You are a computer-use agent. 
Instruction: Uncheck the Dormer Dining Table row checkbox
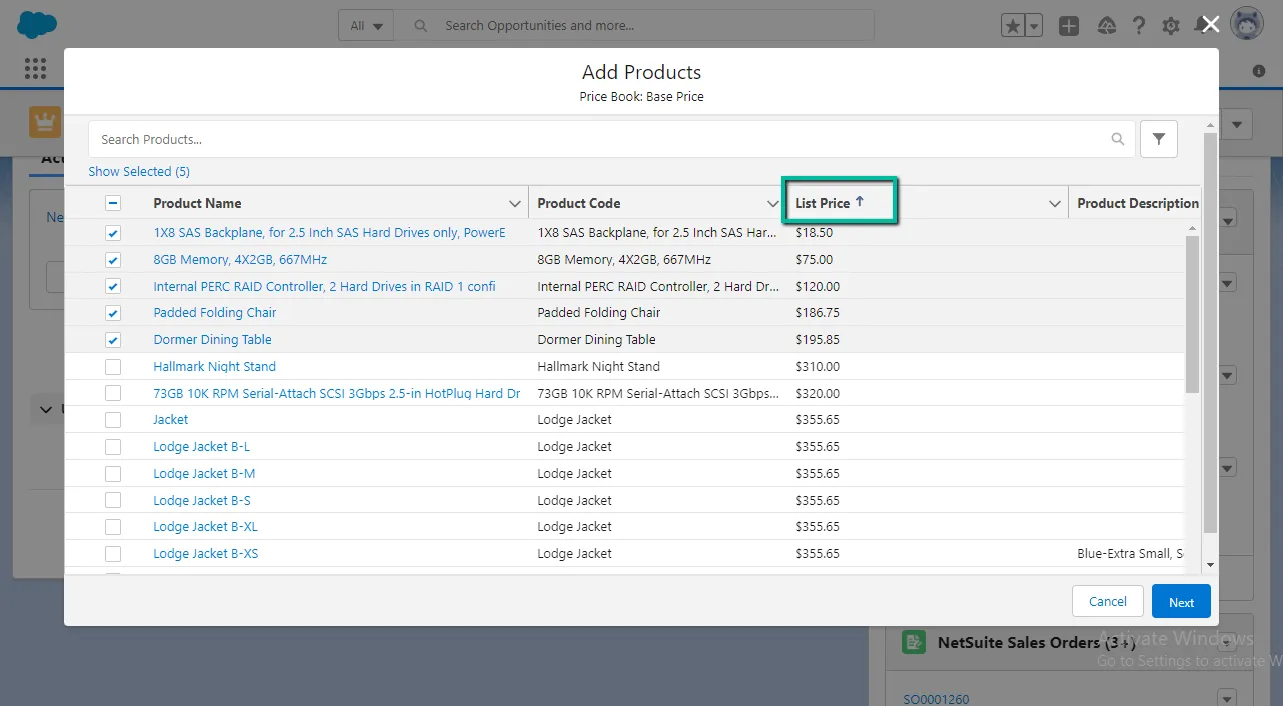(x=113, y=340)
